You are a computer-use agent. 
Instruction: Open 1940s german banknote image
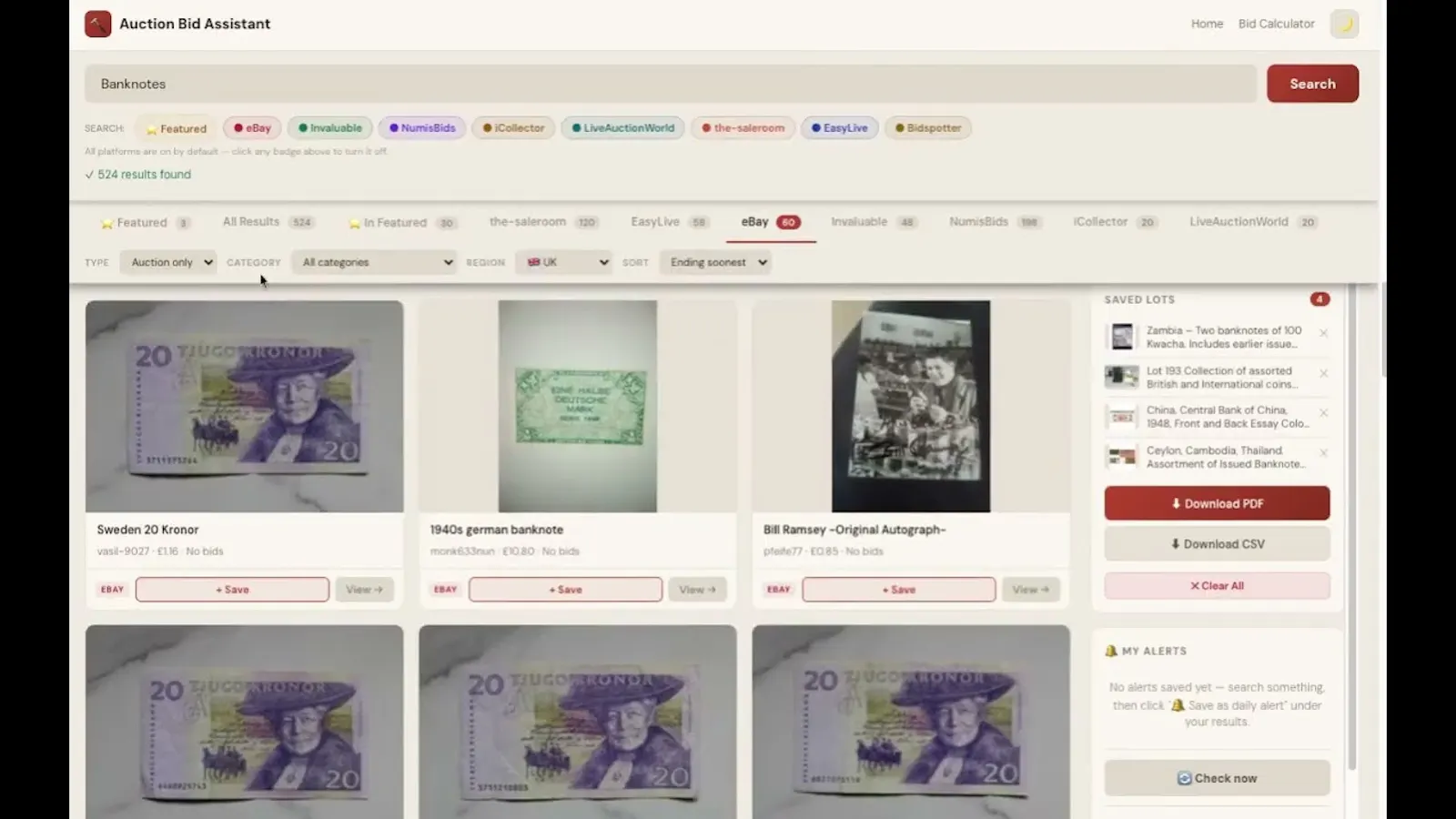[577, 407]
